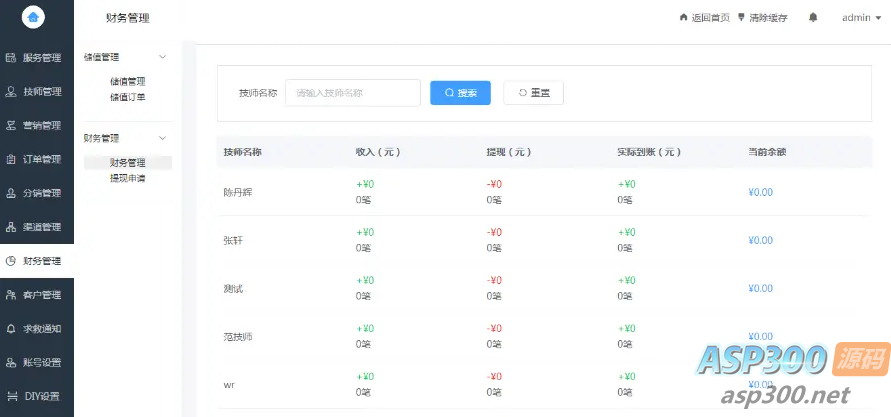The height and width of the screenshot is (417, 891).
Task: Click the 服务管理 sidebar icon
Action: pyautogui.click(x=11, y=58)
